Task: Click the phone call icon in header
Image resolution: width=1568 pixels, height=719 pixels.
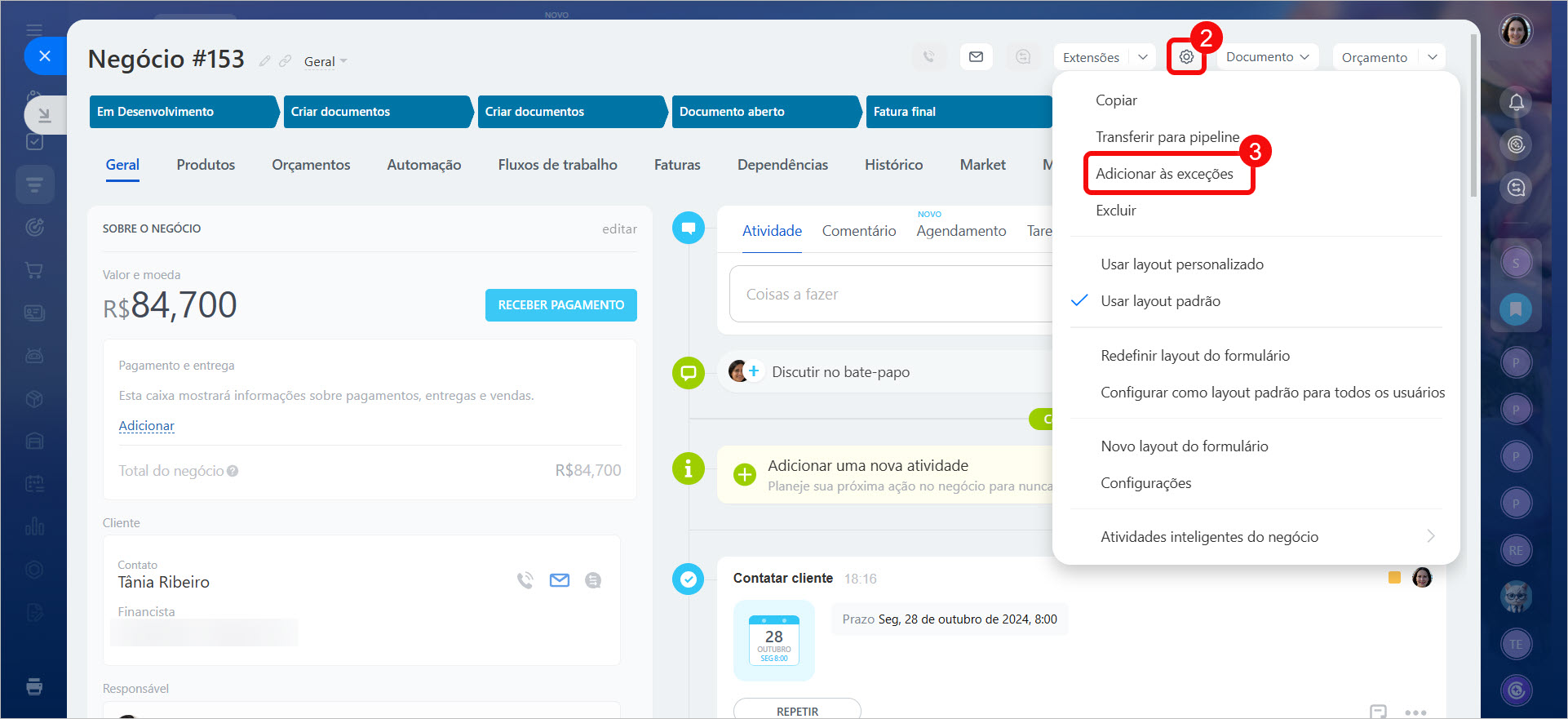Action: click(x=928, y=57)
